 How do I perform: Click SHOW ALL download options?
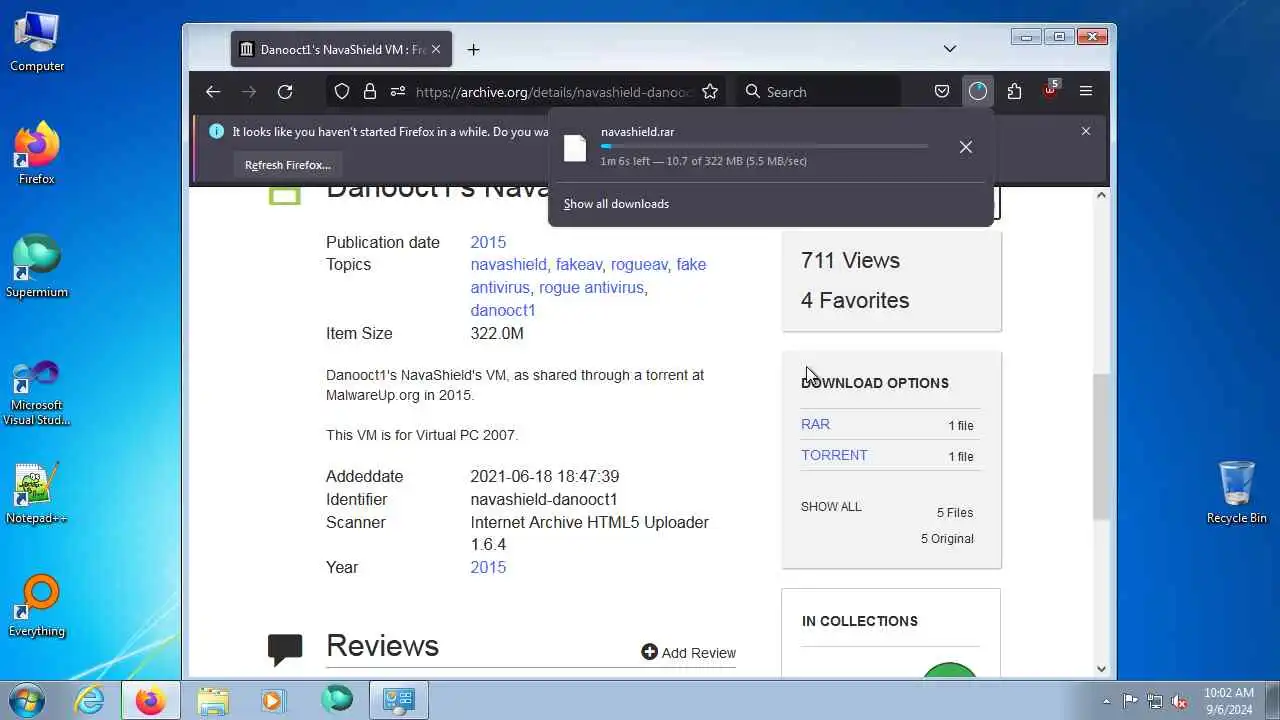click(x=831, y=507)
